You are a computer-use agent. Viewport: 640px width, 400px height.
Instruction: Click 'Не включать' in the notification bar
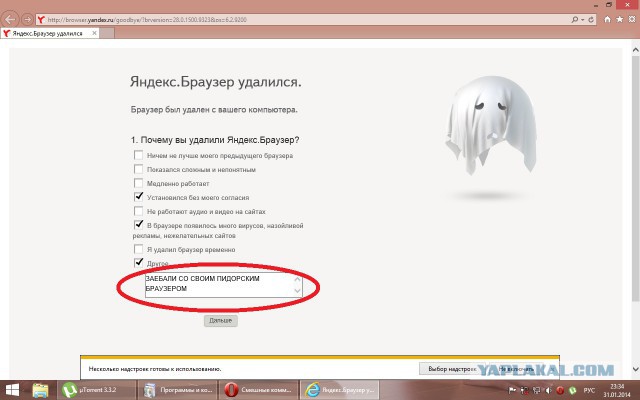click(516, 369)
